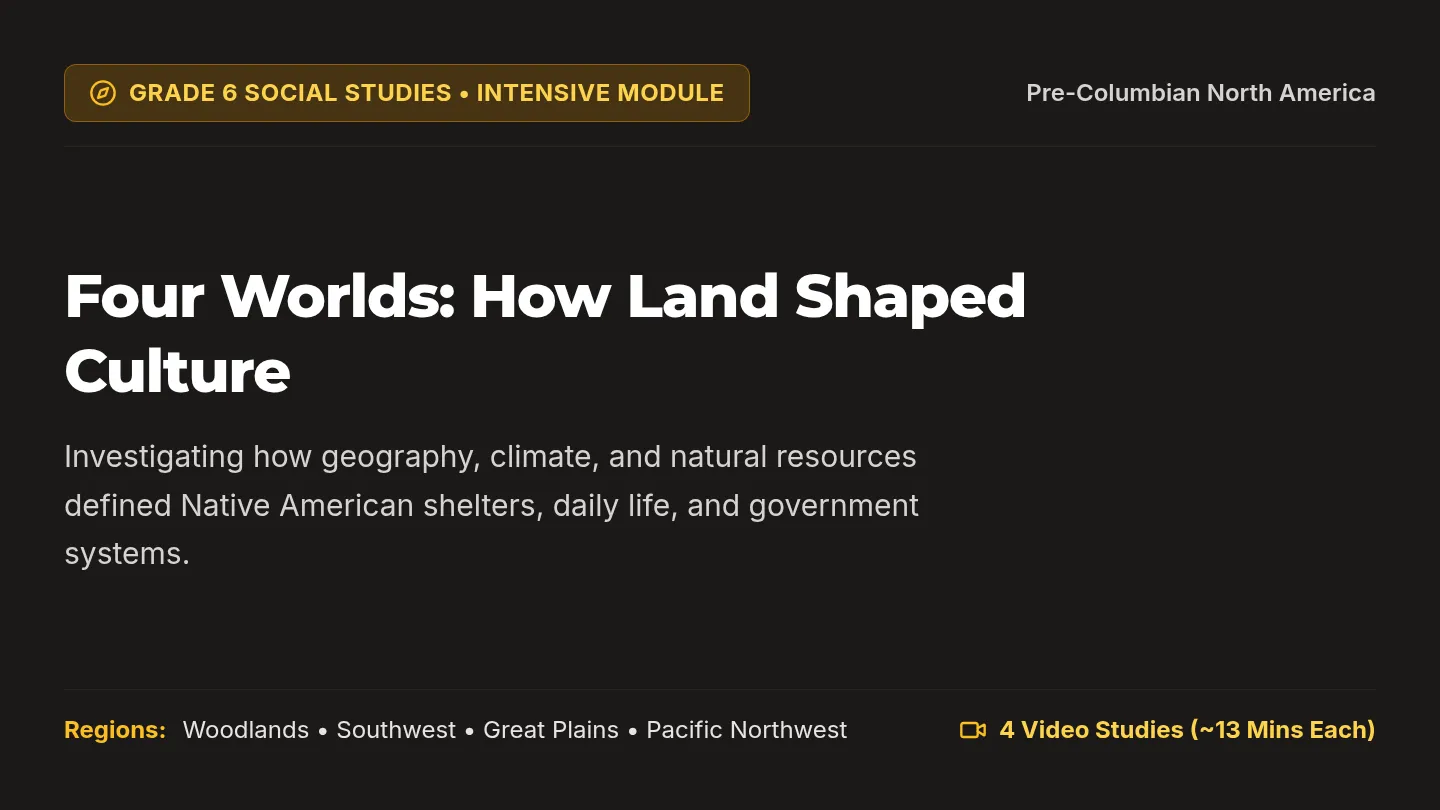Image resolution: width=1440 pixels, height=810 pixels.
Task: Click the Grade 6 Social Studies badge
Action: [407, 93]
